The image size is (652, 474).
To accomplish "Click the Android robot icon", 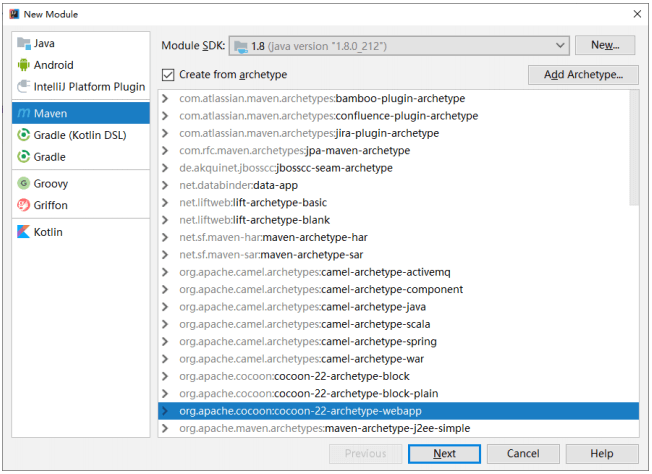I will click(x=24, y=65).
